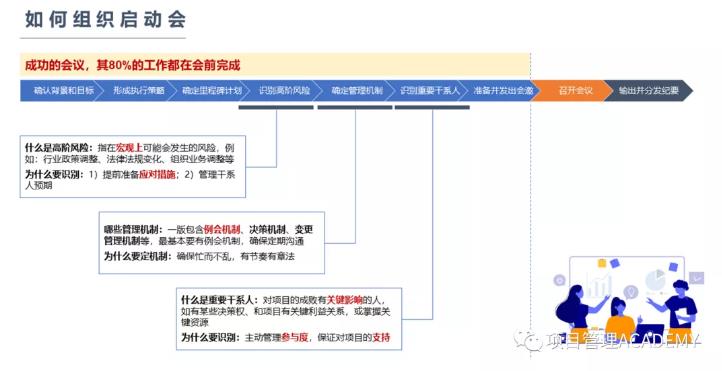This screenshot has width=722, height=371.
Task: Select the 确定管理机制 step arrow
Action: [x=356, y=90]
